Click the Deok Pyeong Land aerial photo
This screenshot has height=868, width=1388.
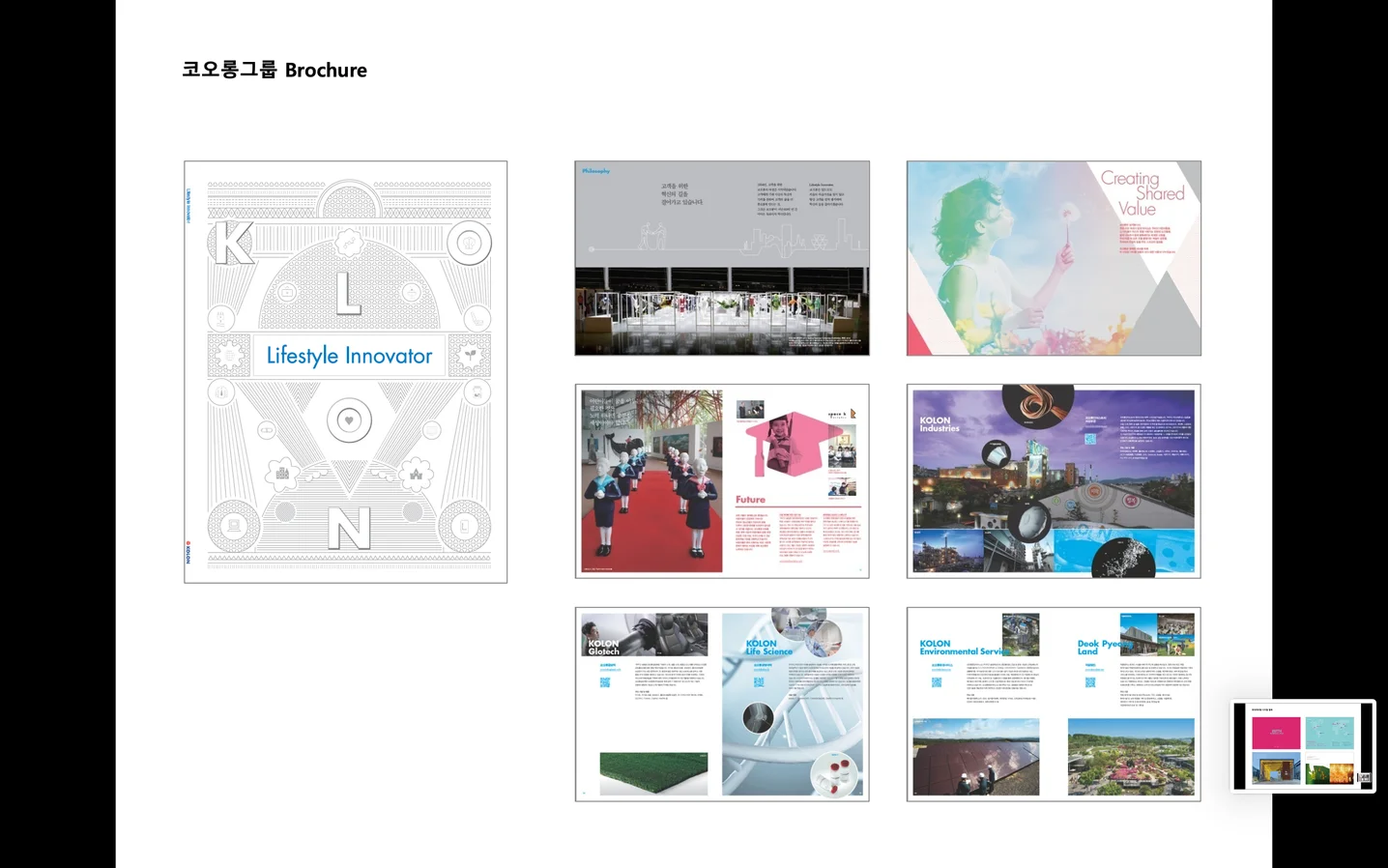tap(1132, 757)
